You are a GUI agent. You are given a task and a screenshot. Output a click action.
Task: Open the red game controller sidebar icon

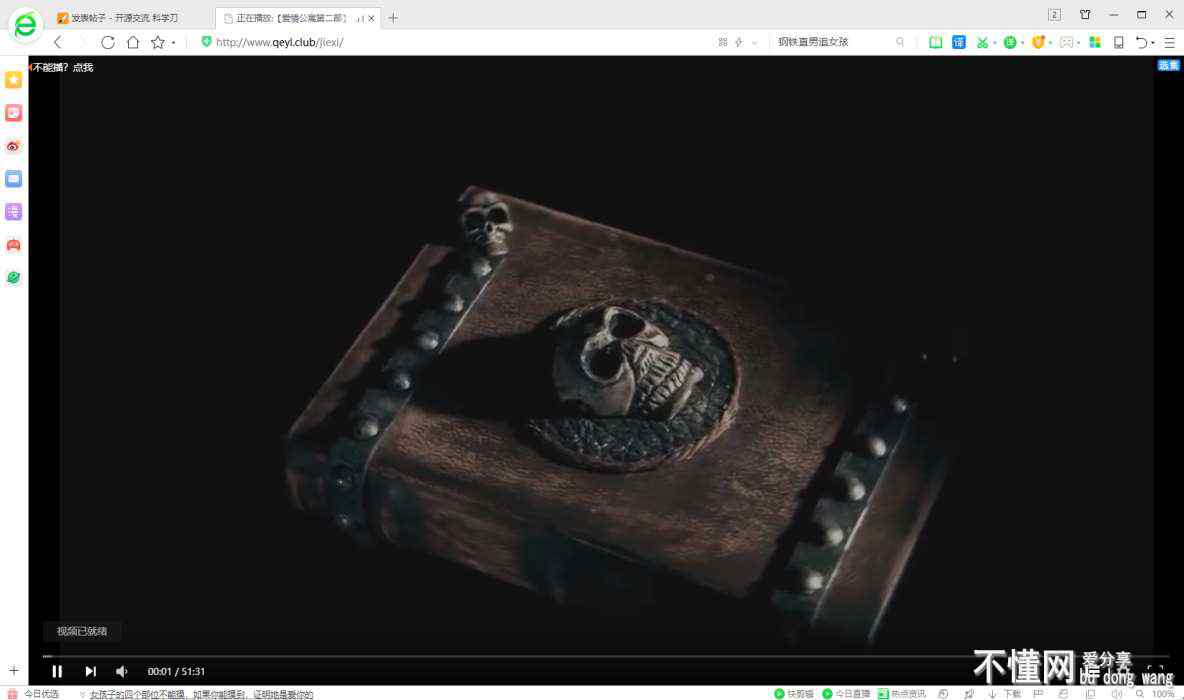point(14,245)
